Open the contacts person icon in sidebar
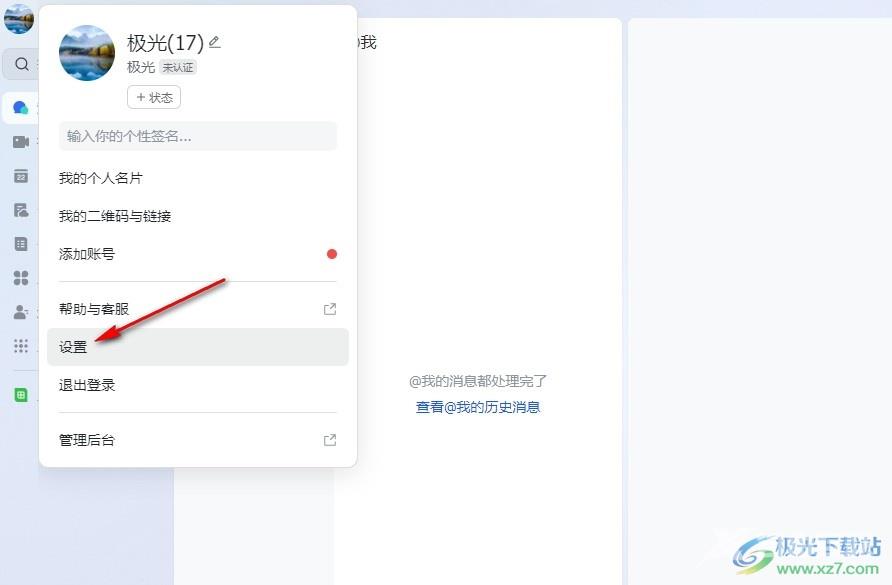892x585 pixels. point(20,312)
